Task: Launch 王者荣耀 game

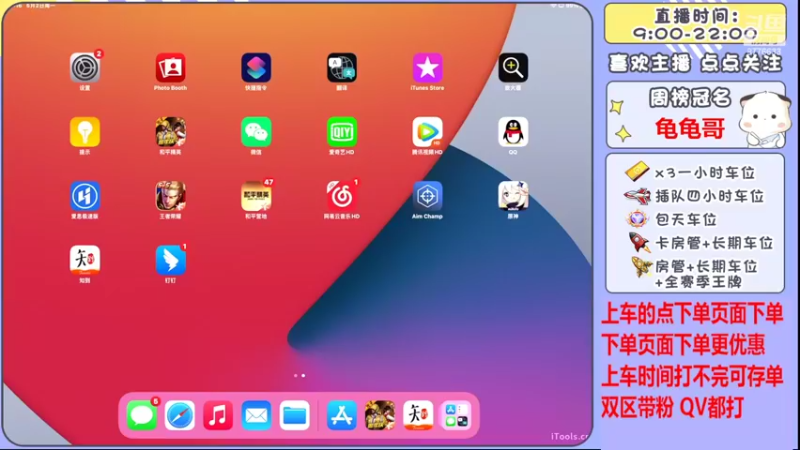Action: pyautogui.click(x=170, y=196)
